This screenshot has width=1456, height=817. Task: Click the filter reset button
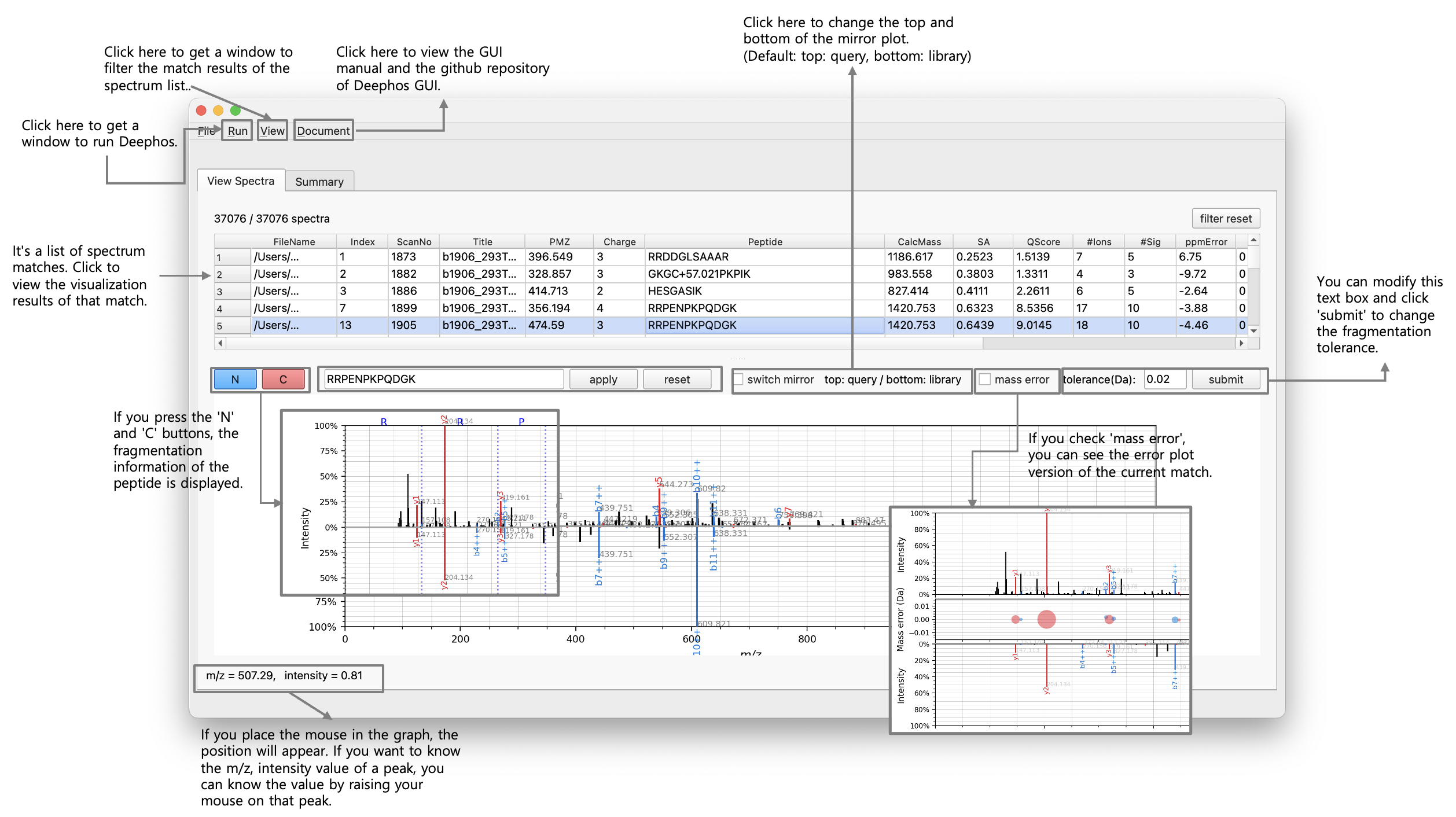coord(1225,219)
